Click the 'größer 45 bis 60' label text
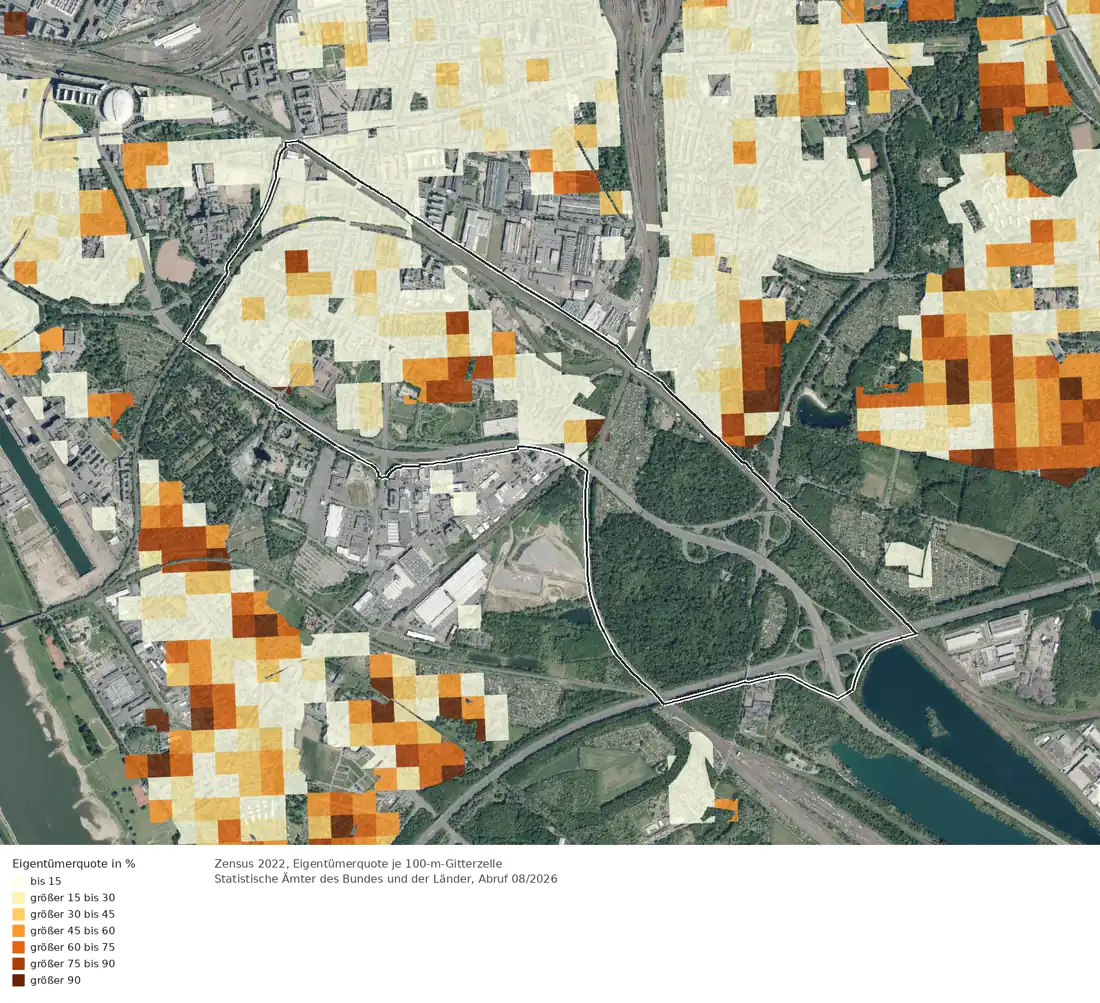 [x=72, y=931]
